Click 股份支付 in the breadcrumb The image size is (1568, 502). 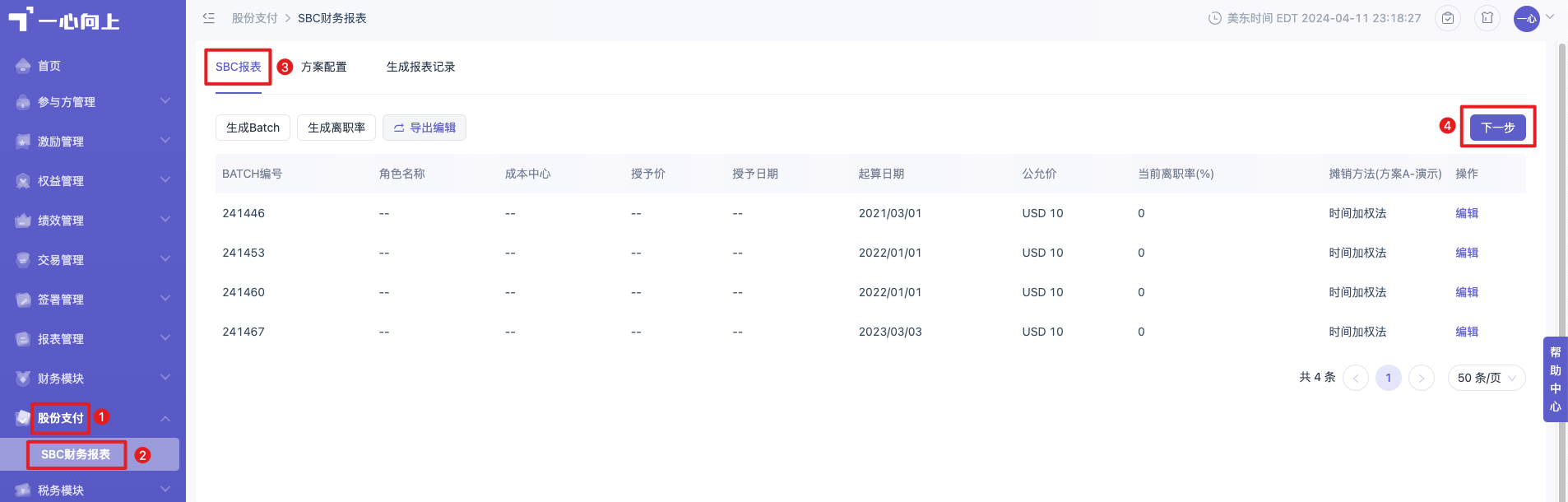255,18
